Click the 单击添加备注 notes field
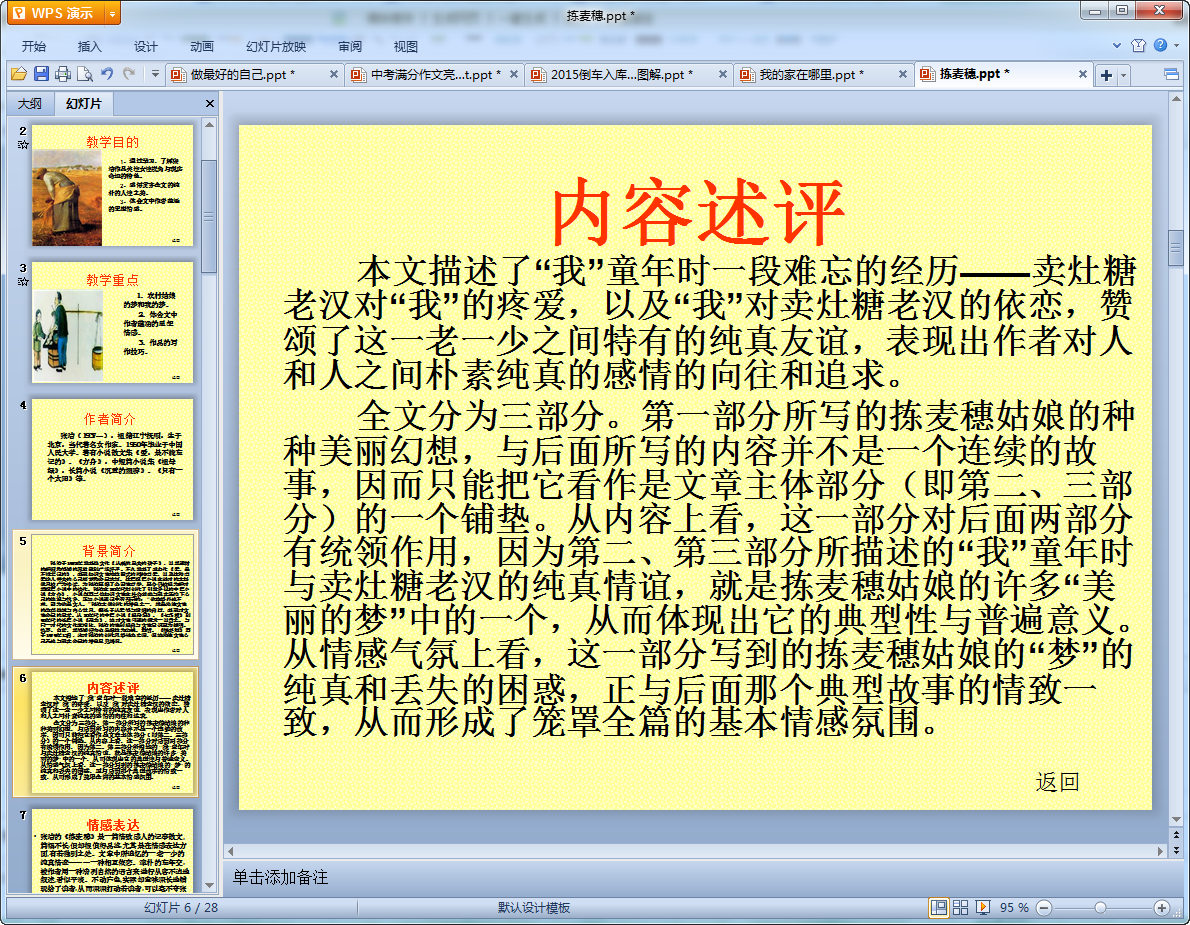 [x=280, y=877]
